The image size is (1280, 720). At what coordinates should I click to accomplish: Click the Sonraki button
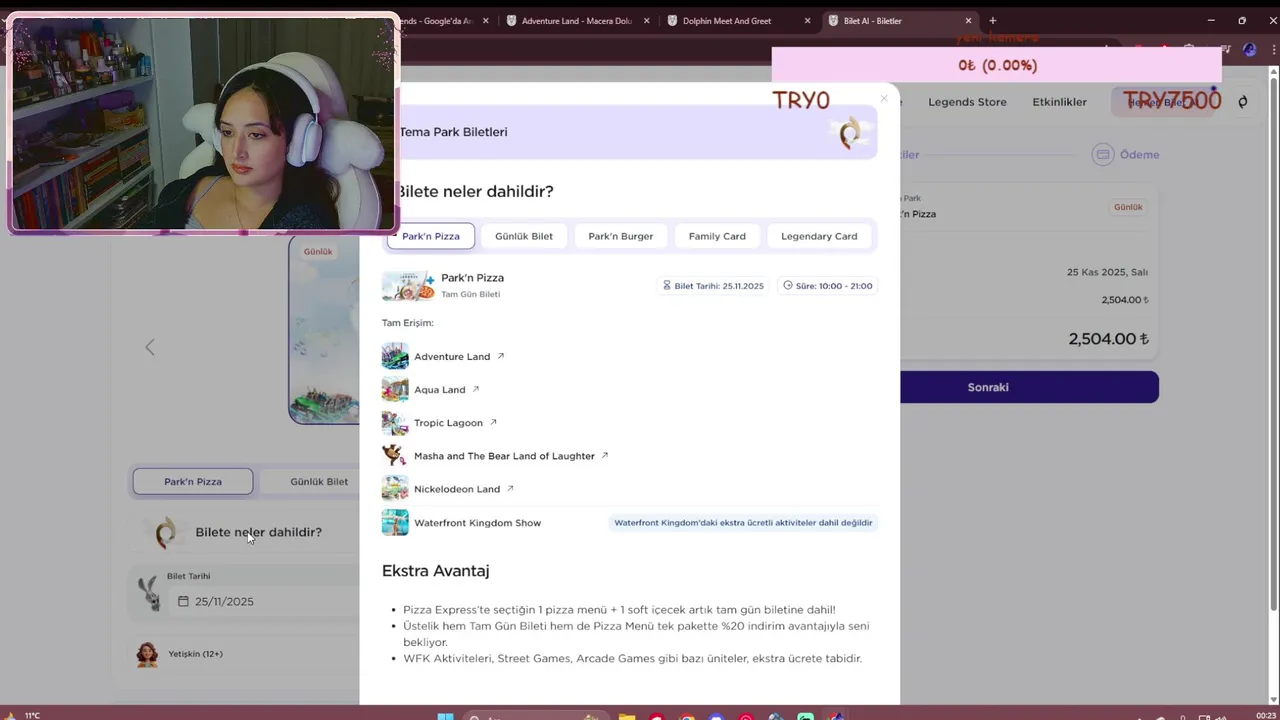point(1029,387)
